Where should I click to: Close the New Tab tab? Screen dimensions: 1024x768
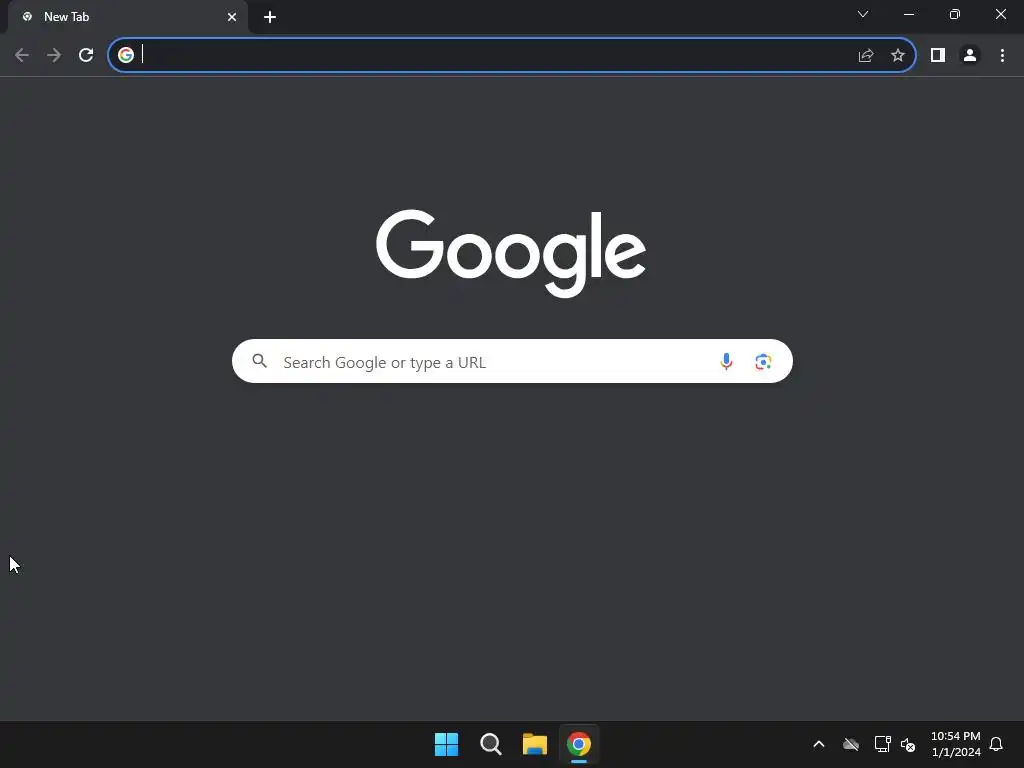pos(232,17)
